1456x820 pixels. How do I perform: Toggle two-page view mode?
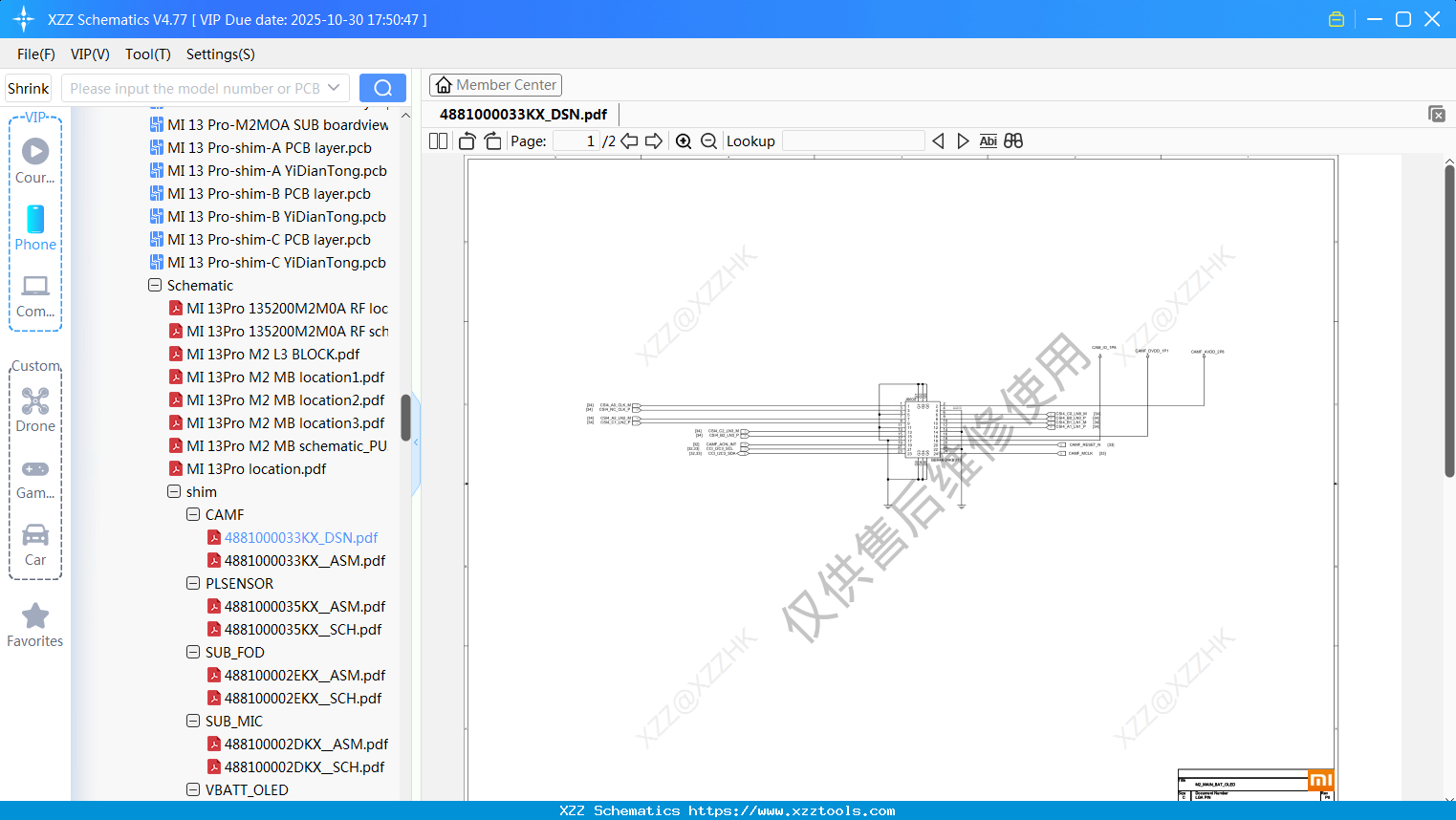click(437, 140)
